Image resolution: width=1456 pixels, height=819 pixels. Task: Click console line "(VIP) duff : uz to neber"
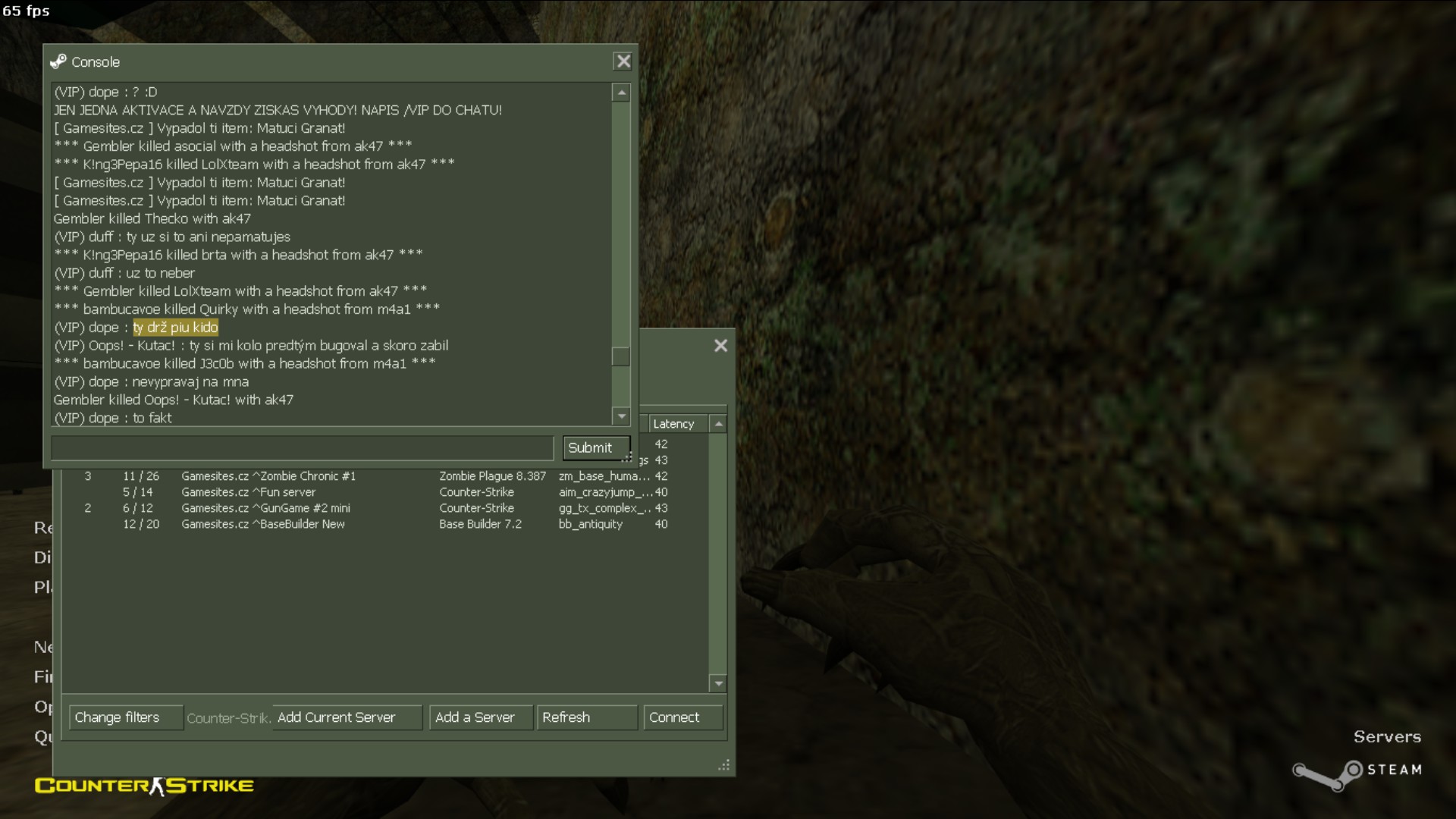(124, 273)
